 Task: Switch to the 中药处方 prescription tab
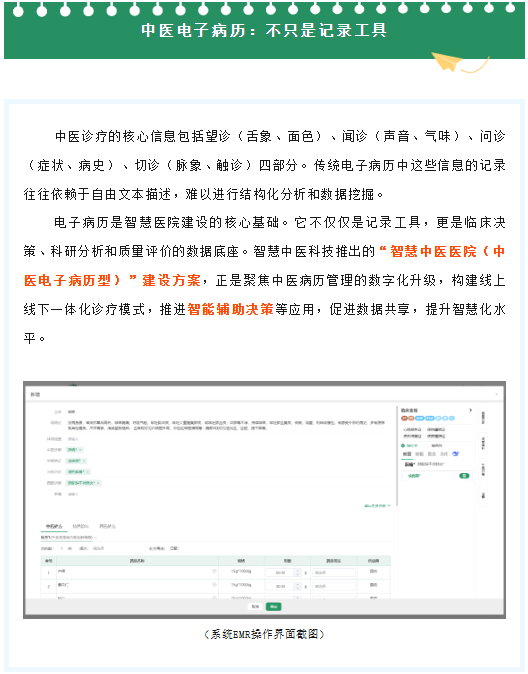click(x=54, y=526)
